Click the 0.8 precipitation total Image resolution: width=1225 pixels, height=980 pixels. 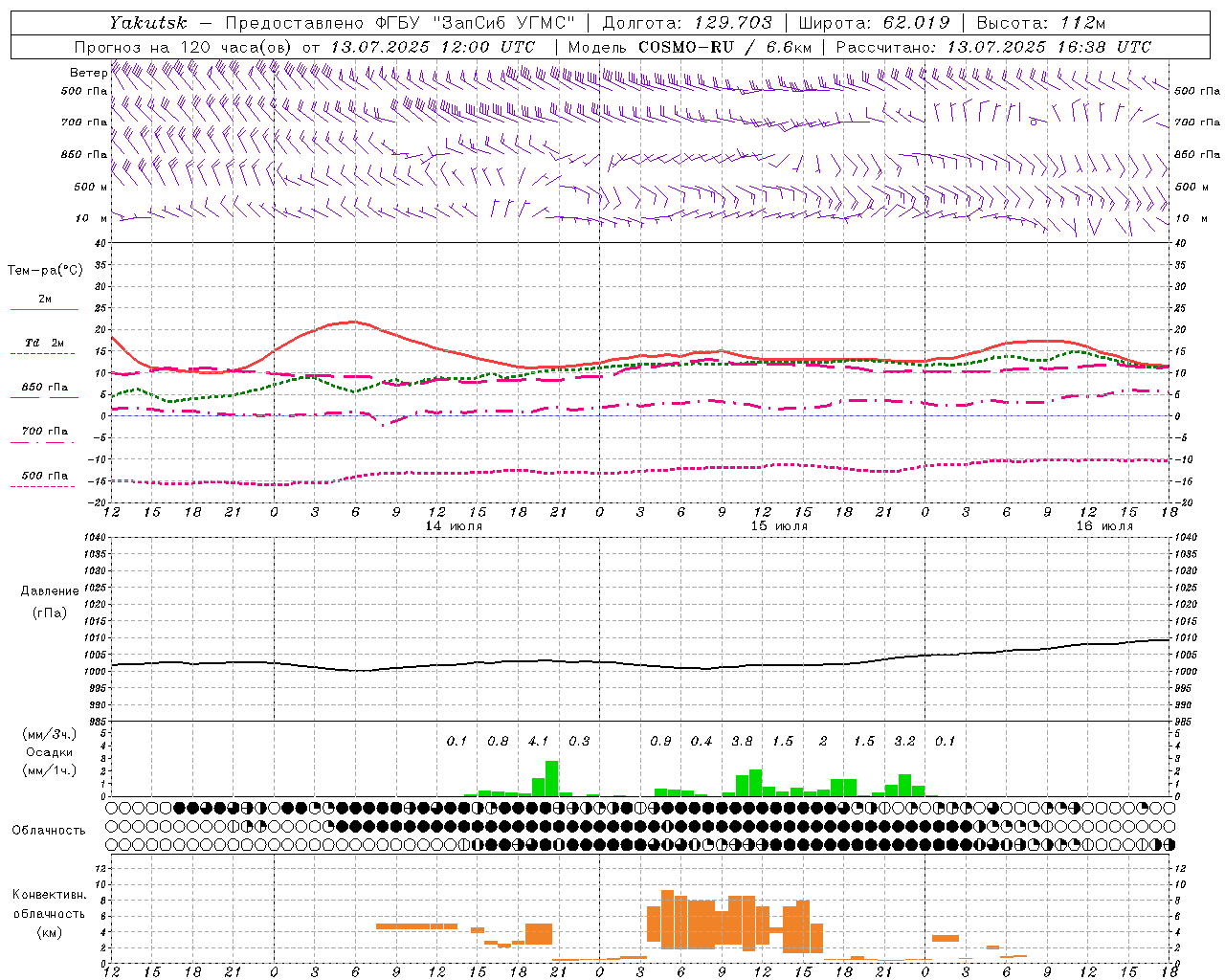pyautogui.click(x=498, y=741)
